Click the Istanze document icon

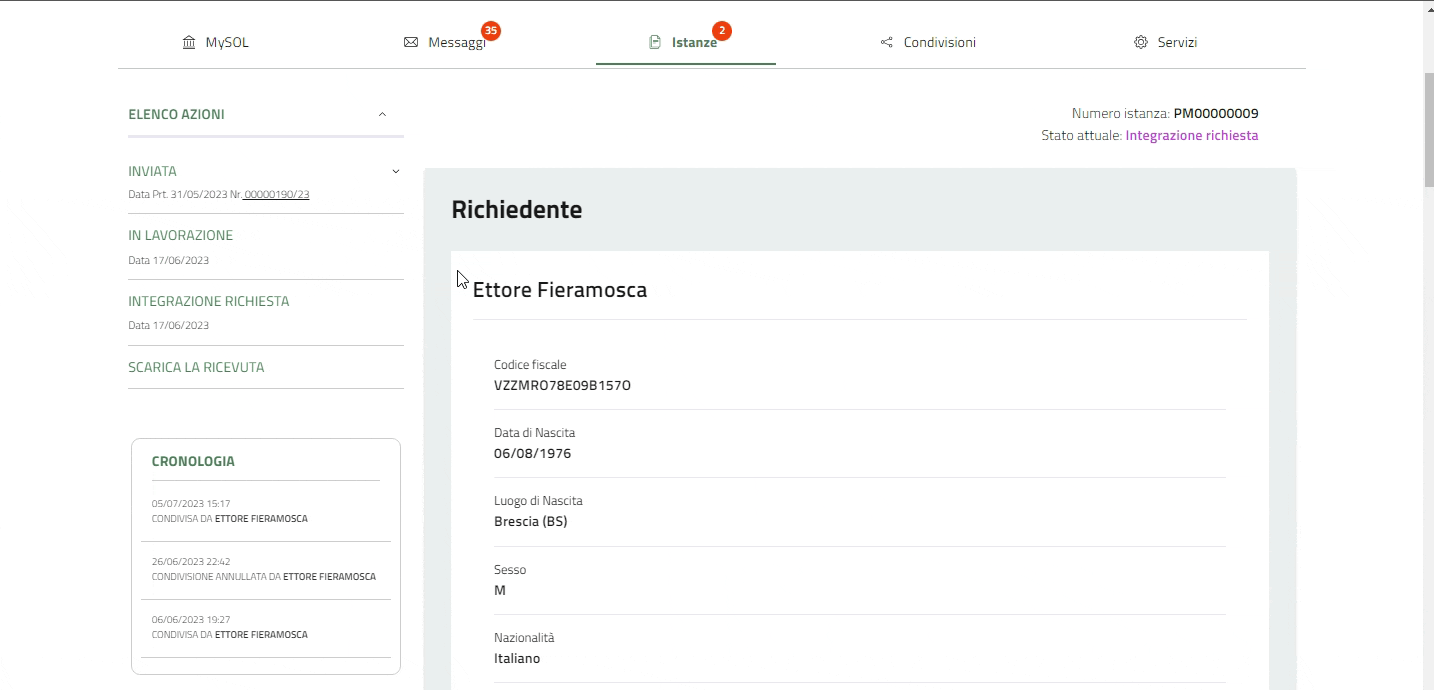(655, 43)
